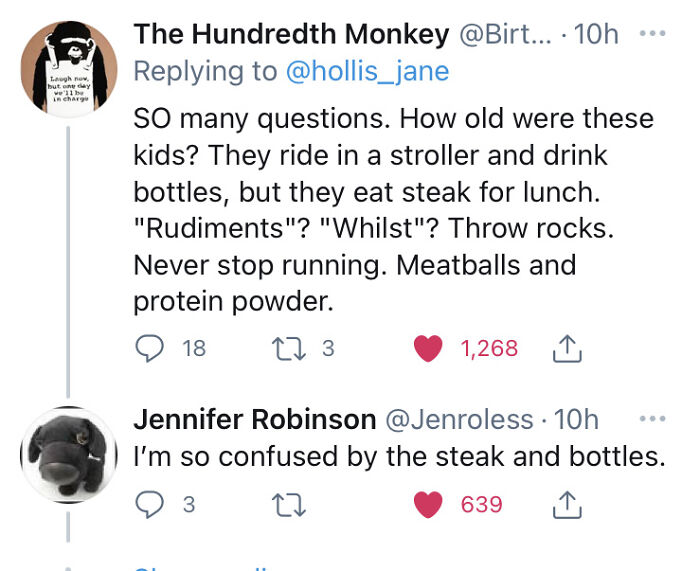Viewport: 700px width, 571px height.
Task: Reply to Jennifer Robinson's tweet
Action: click(149, 504)
